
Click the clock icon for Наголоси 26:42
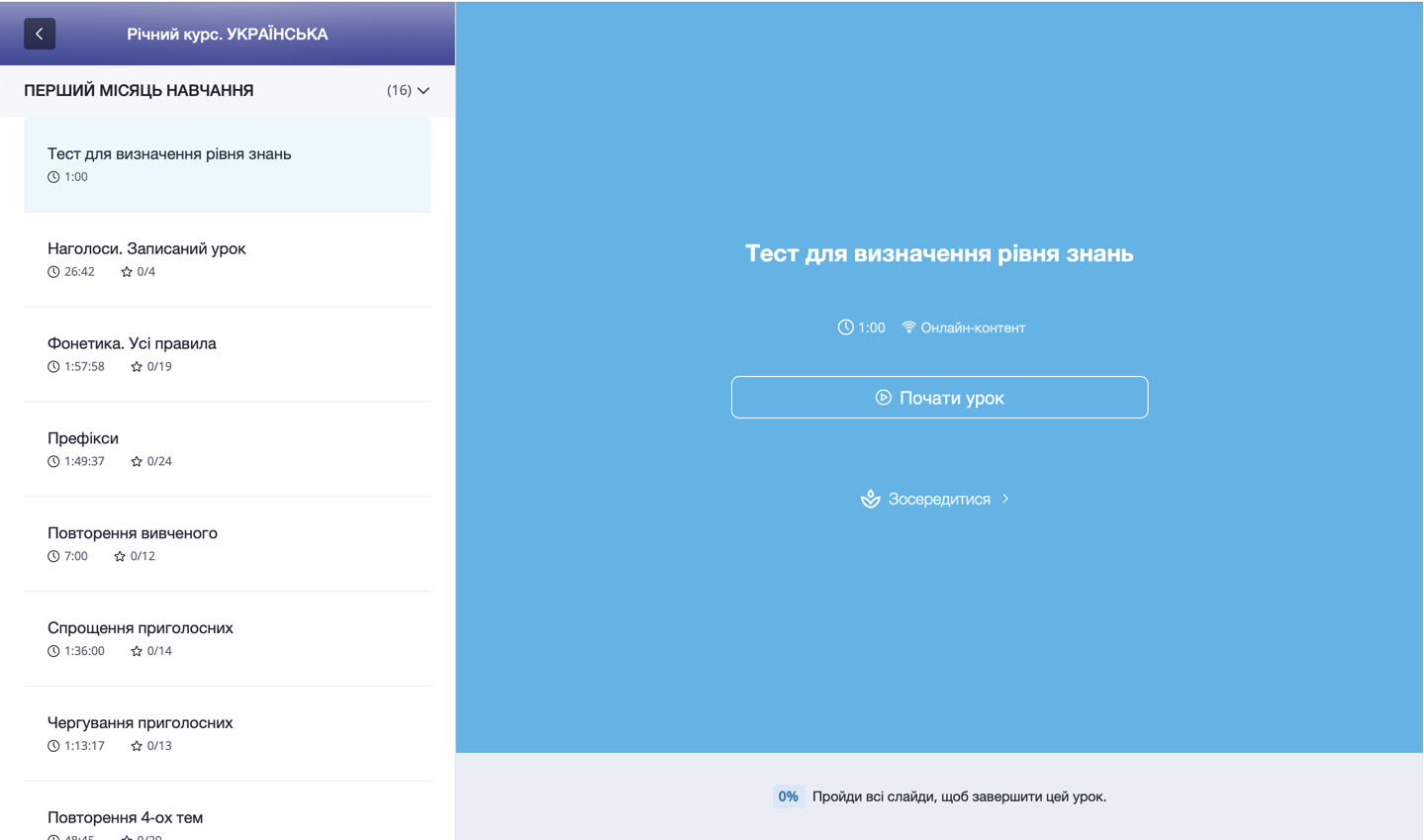pos(53,272)
